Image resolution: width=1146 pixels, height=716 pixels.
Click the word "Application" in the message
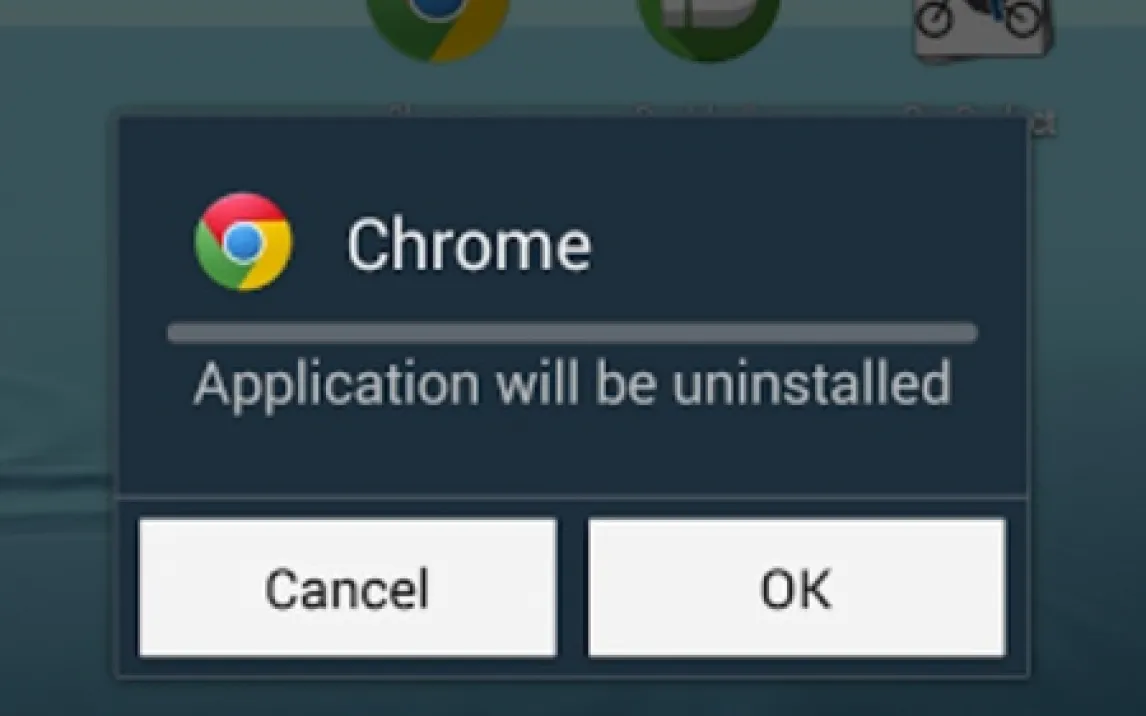pyautogui.click(x=336, y=385)
